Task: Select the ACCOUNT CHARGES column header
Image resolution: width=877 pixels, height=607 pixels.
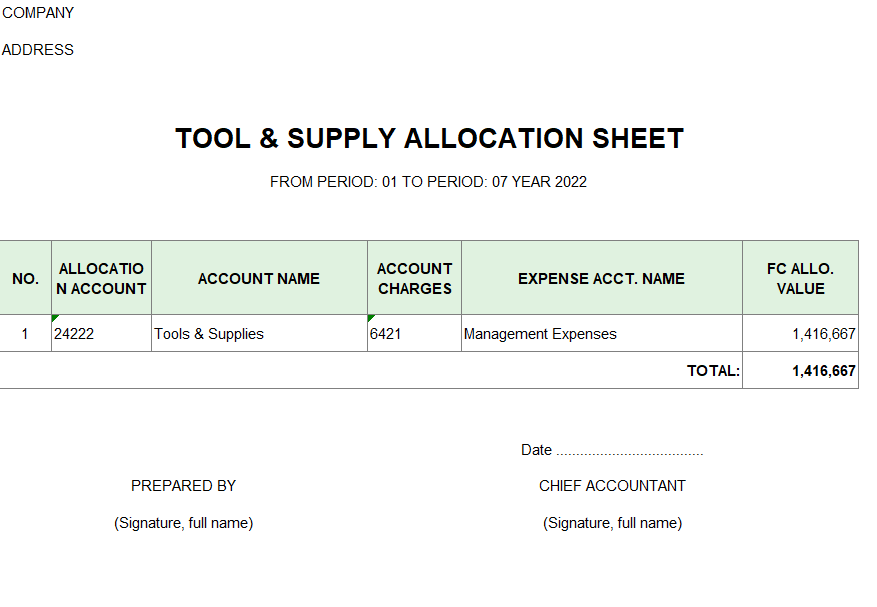Action: (414, 279)
